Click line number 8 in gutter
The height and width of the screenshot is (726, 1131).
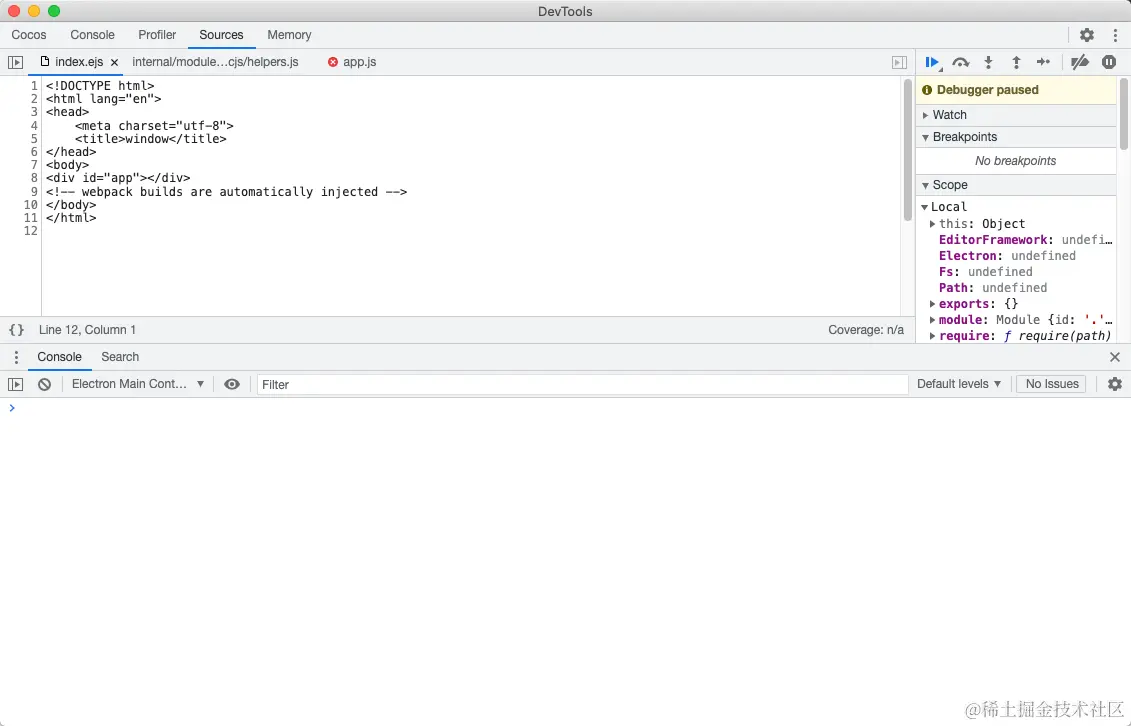pos(33,178)
